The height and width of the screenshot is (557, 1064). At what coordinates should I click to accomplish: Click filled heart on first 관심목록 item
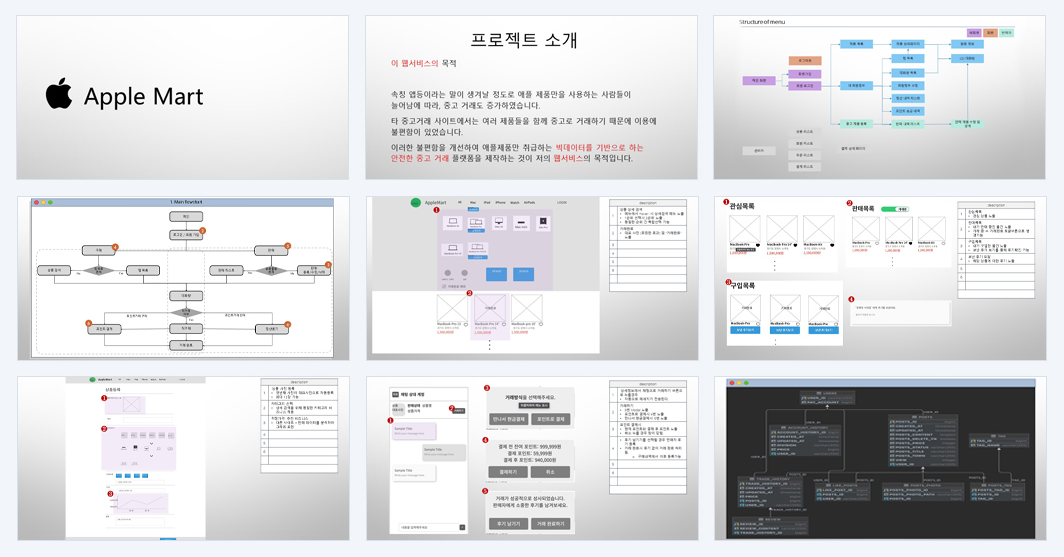[758, 245]
